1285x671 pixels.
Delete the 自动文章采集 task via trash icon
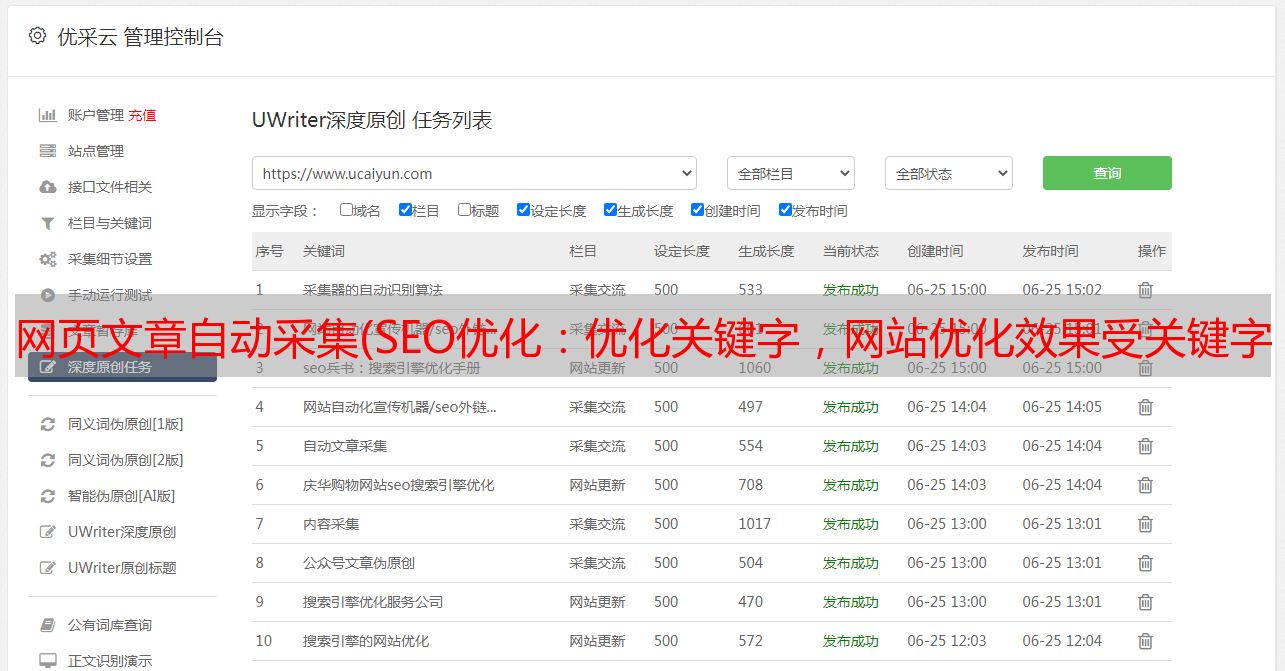tap(1146, 446)
